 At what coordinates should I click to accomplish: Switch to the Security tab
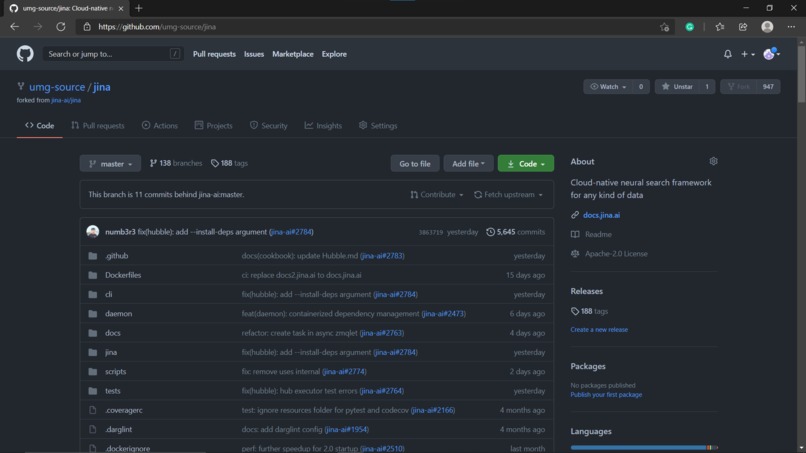click(x=268, y=125)
